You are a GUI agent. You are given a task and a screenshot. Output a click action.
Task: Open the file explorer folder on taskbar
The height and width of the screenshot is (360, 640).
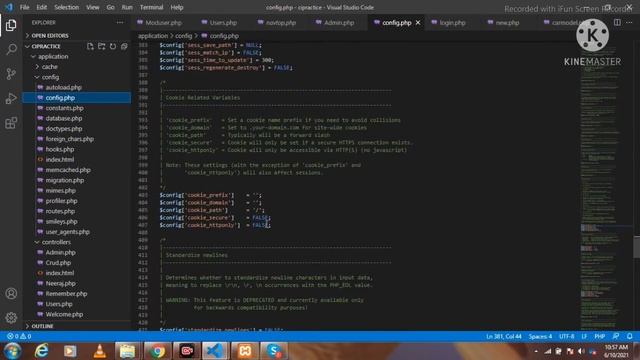127,351
